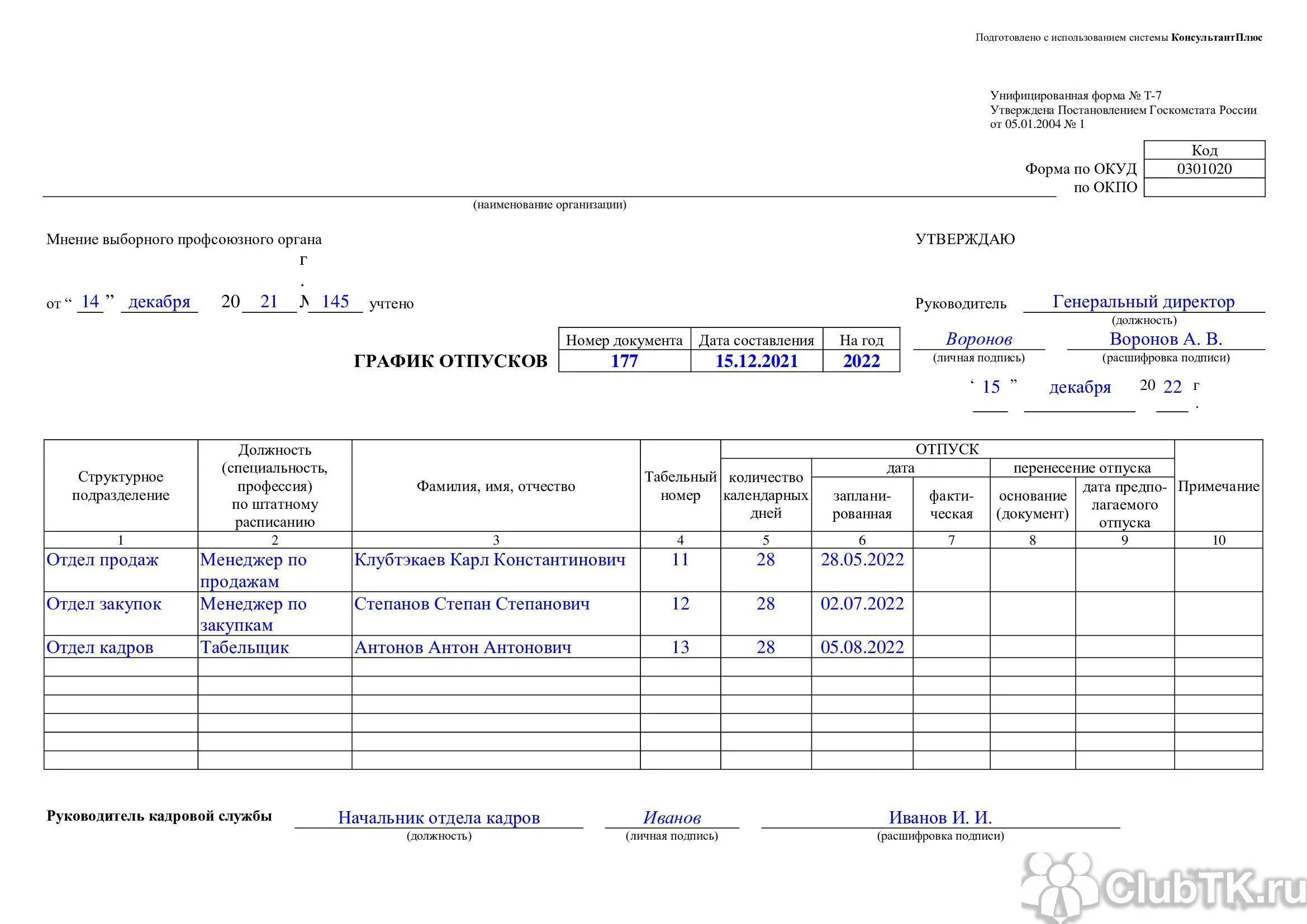Click the document number field 177
1307x924 pixels.
point(624,361)
